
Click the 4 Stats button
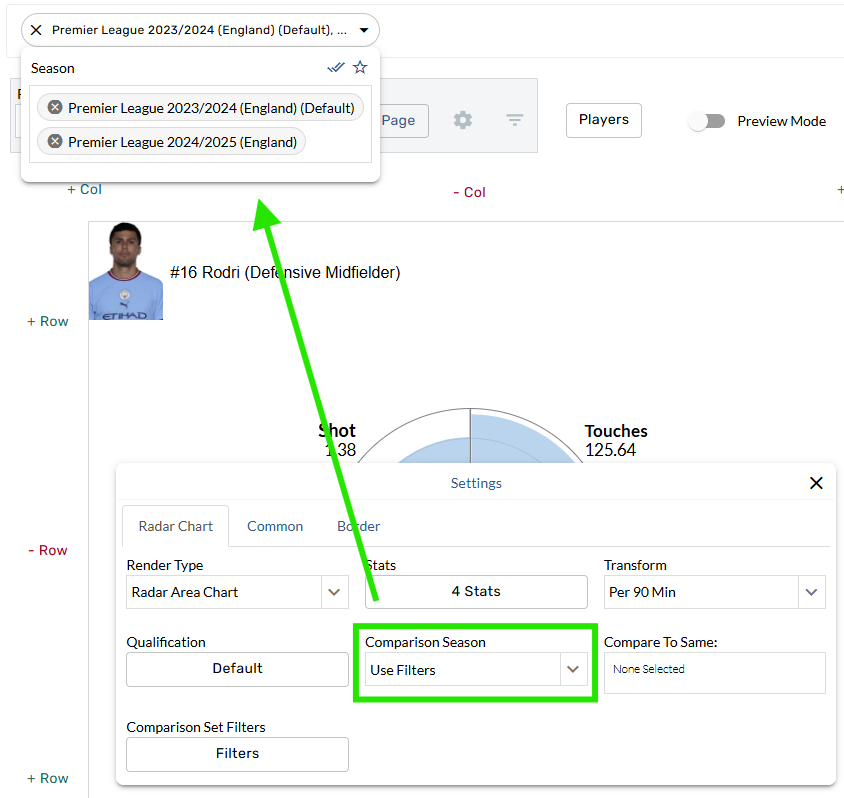click(476, 591)
